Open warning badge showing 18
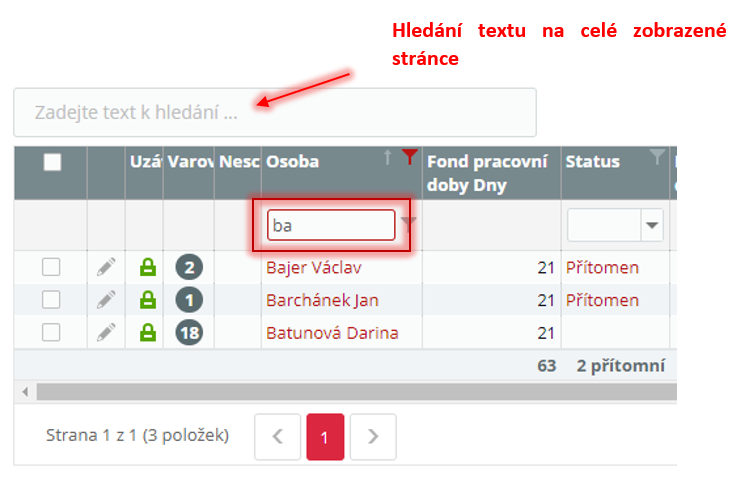 (189, 333)
